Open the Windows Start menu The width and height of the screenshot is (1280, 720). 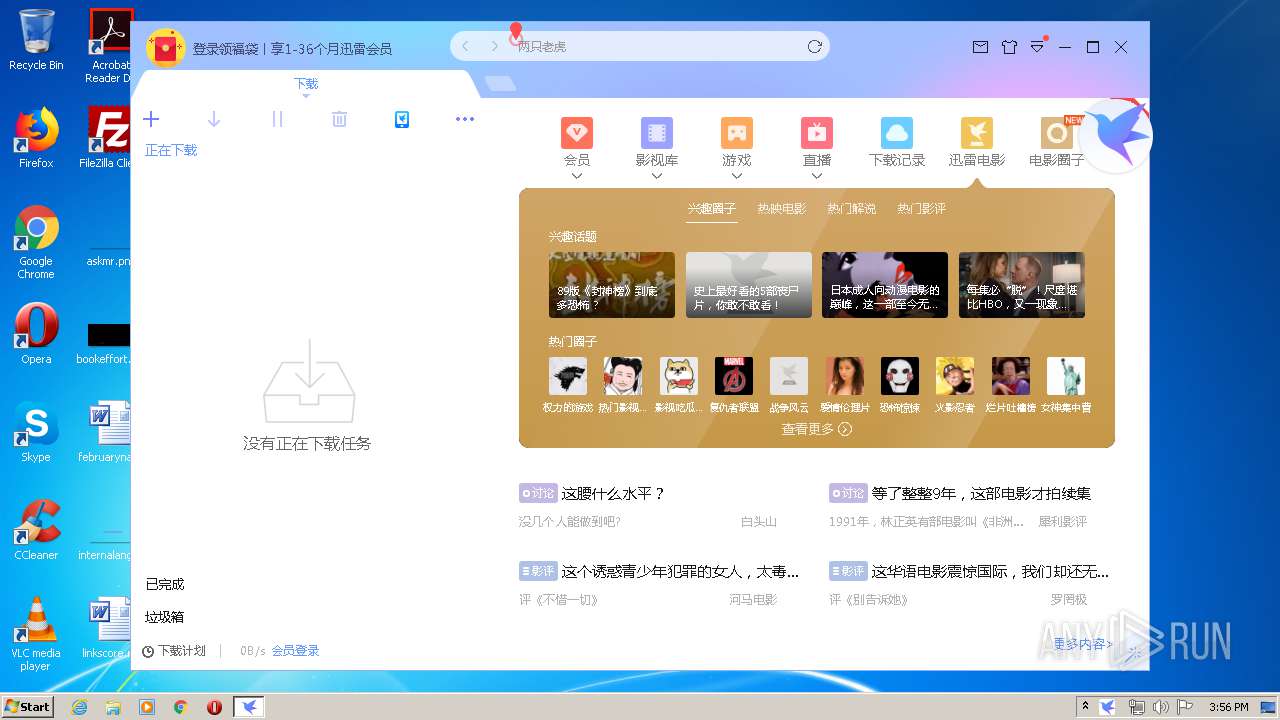(28, 706)
